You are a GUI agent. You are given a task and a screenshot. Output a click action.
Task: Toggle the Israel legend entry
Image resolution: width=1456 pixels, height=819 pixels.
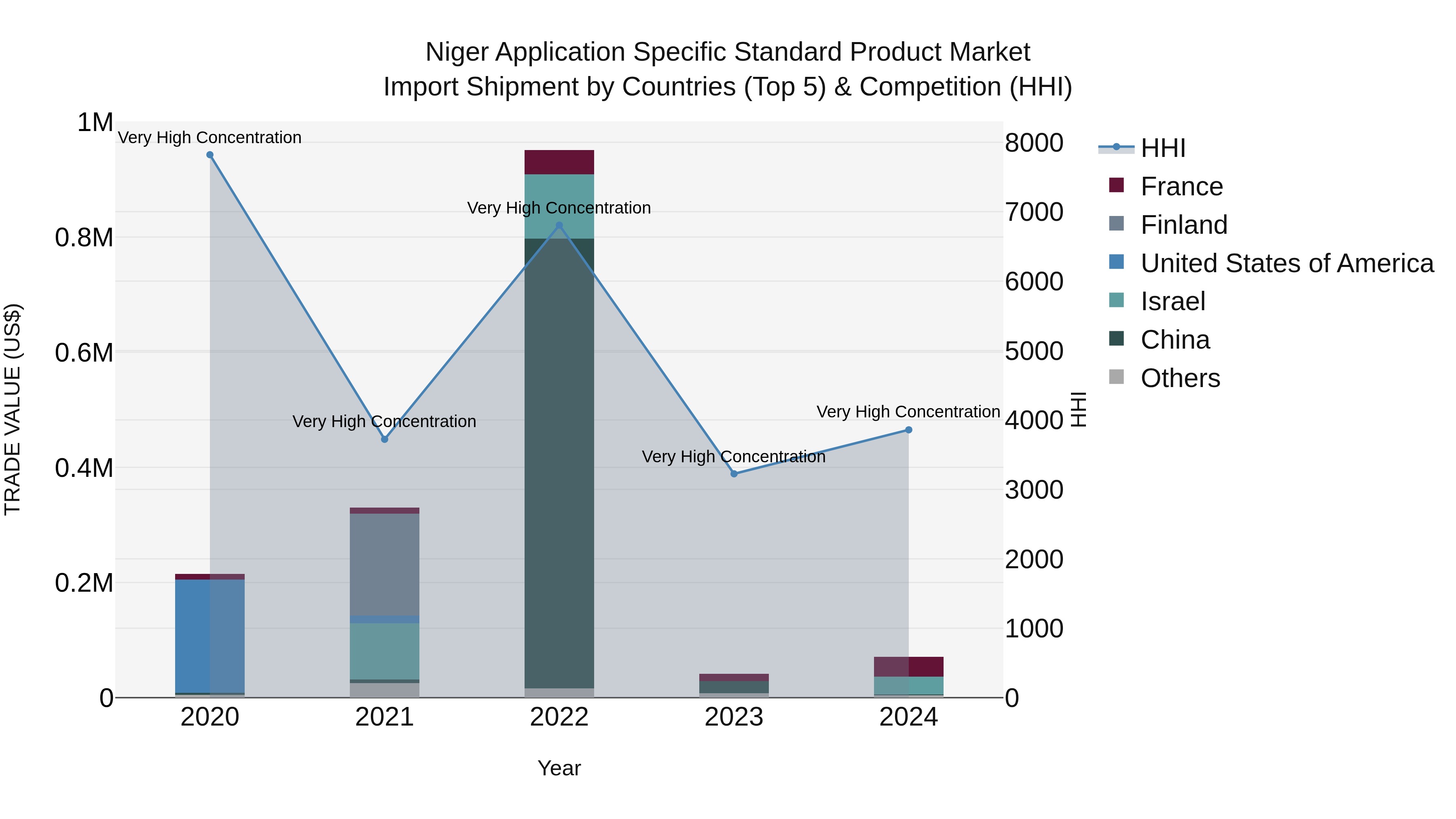click(x=1157, y=301)
